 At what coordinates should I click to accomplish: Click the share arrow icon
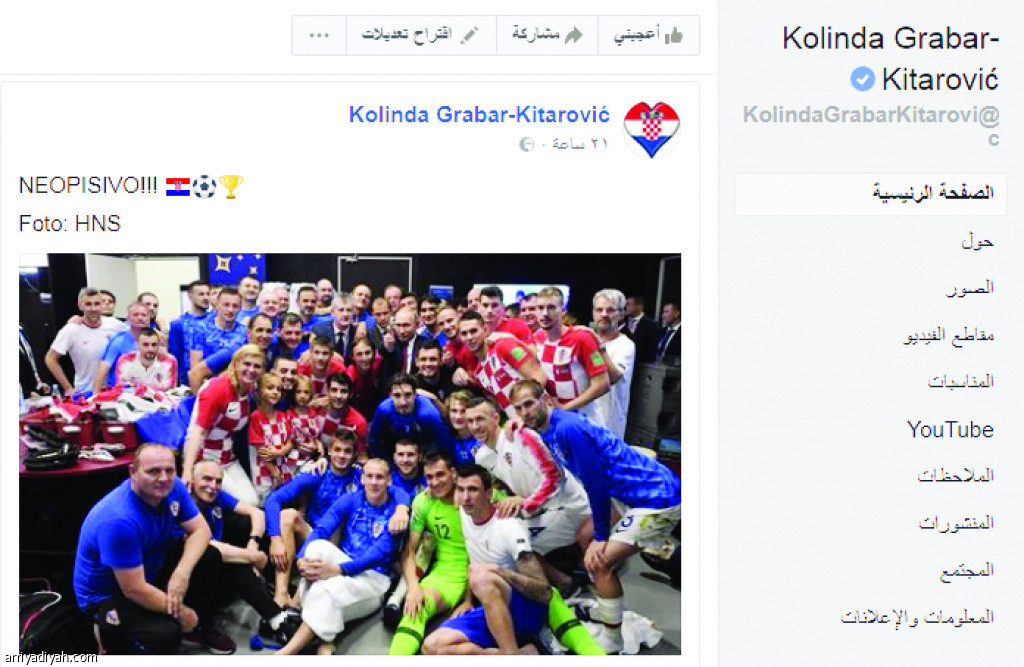(x=573, y=35)
